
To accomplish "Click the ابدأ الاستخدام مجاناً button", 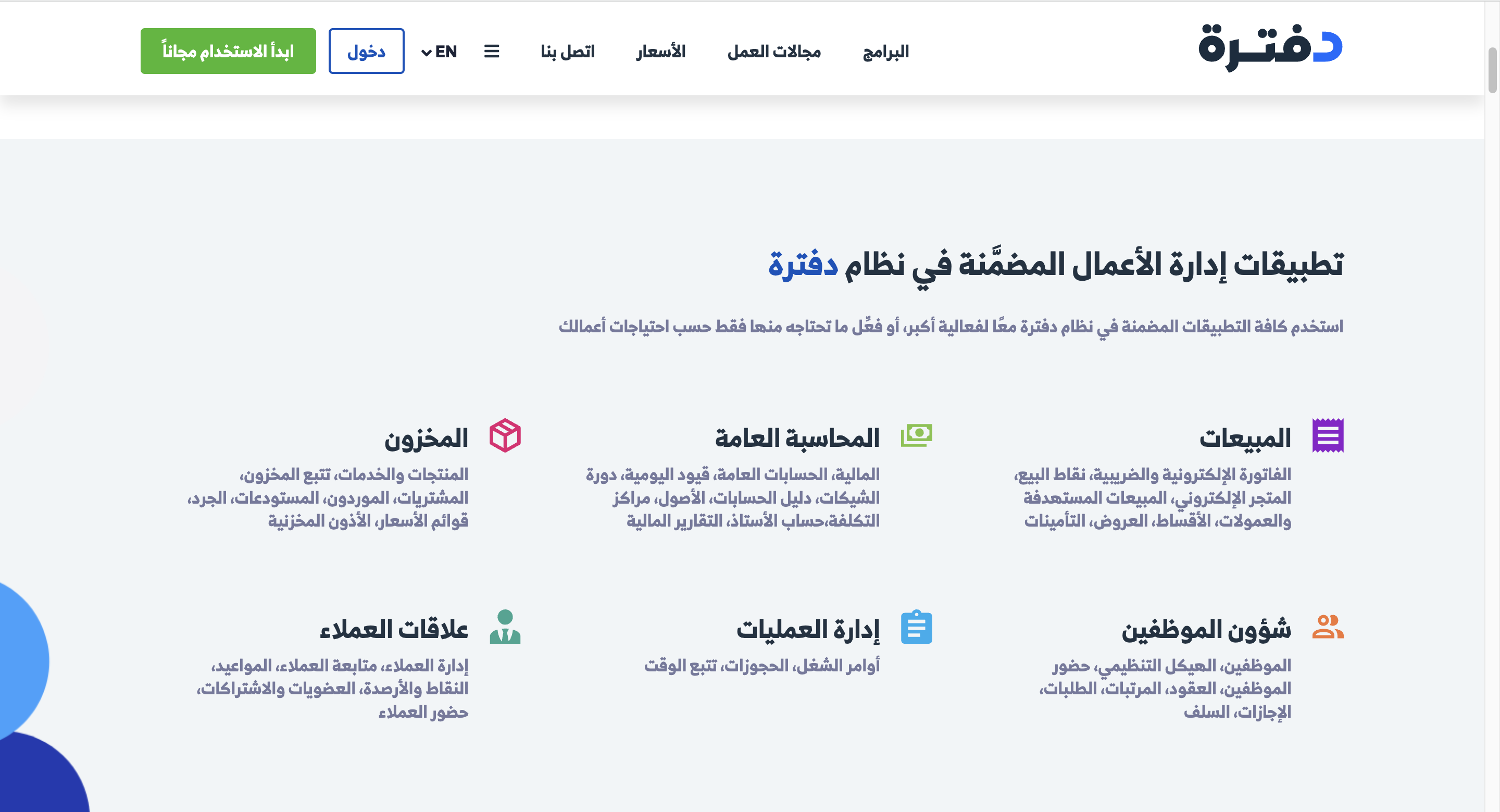I will (228, 51).
